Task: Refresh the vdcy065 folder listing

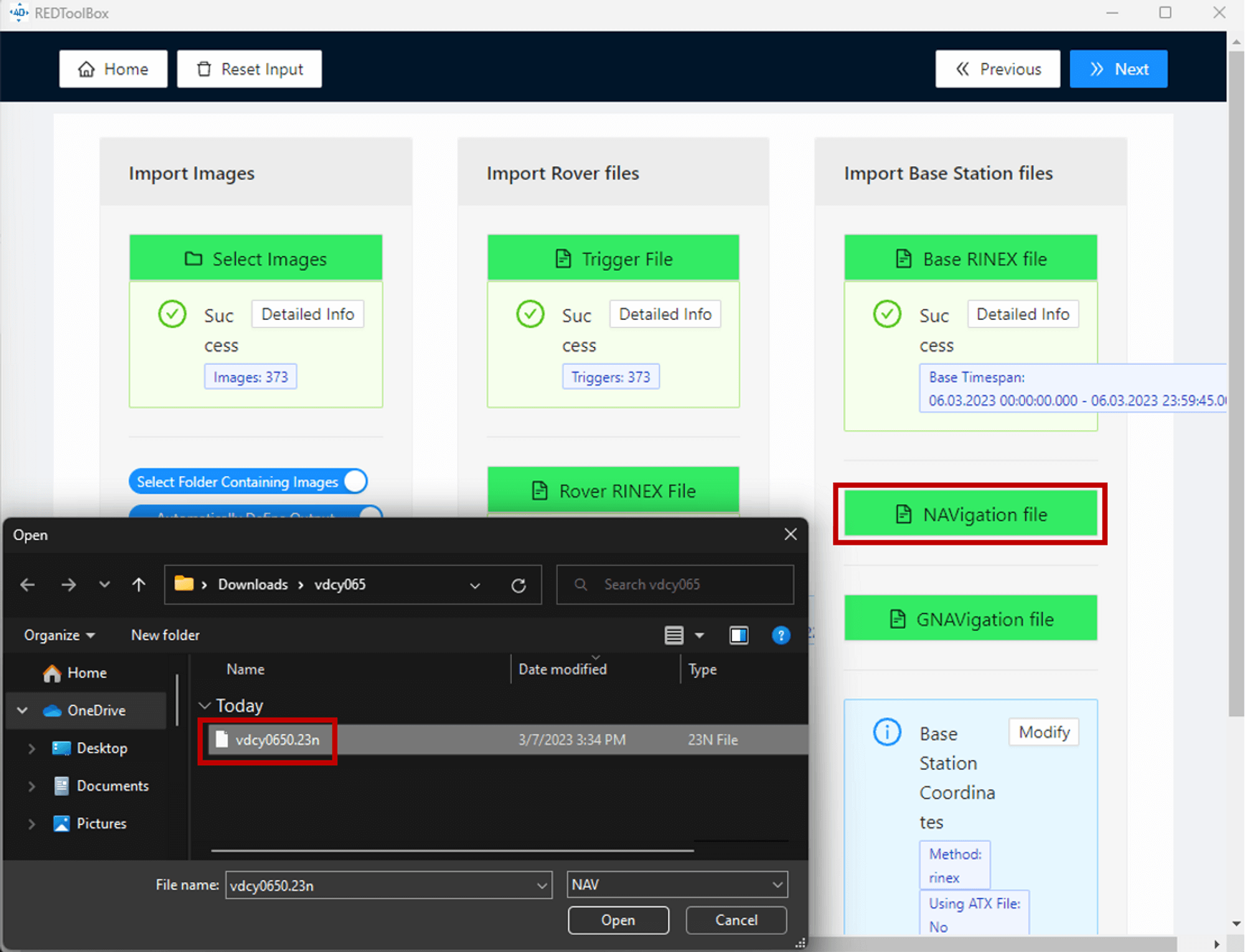Action: pyautogui.click(x=519, y=585)
